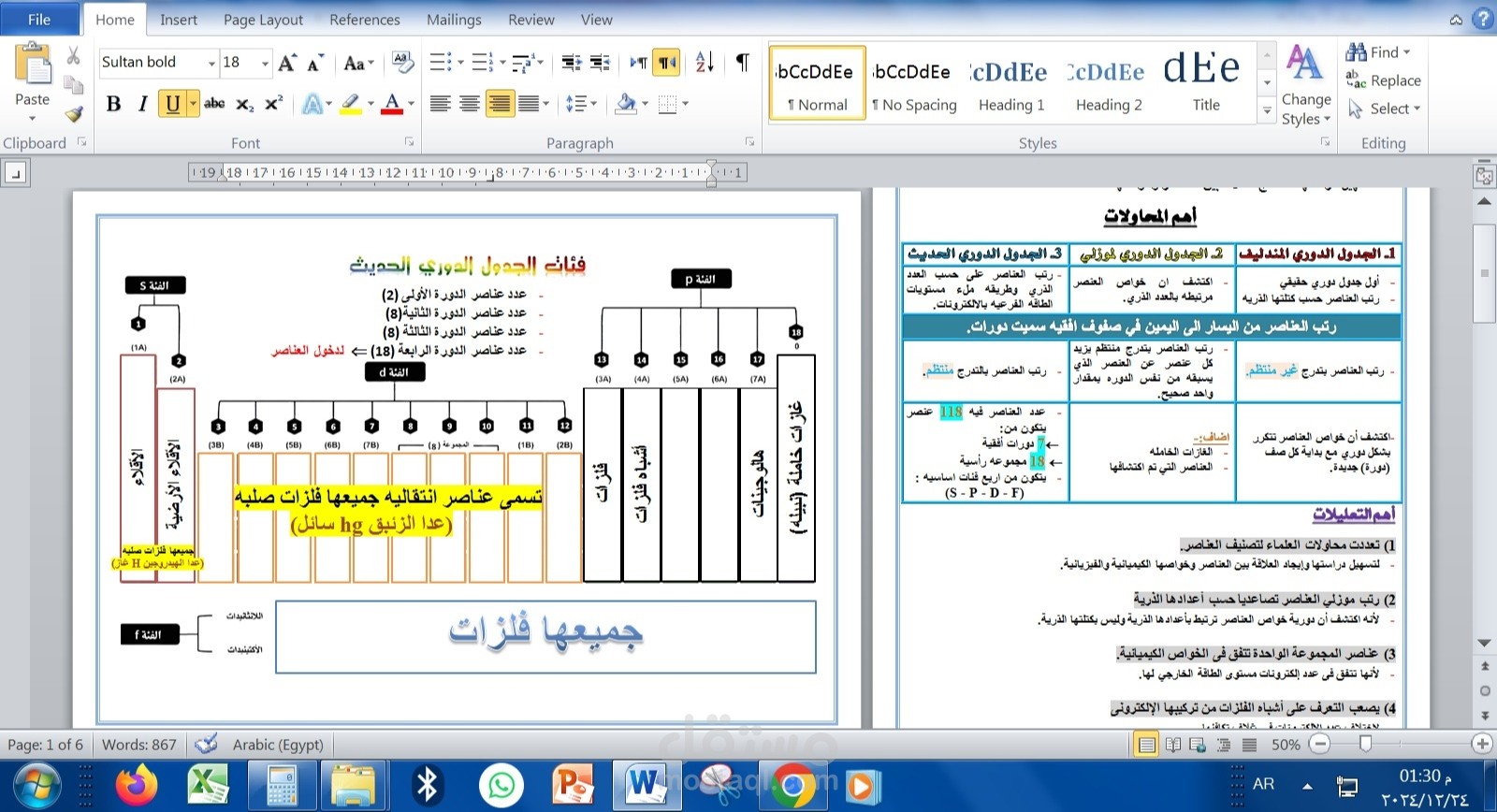Switch to Outline view
The width and height of the screenshot is (1497, 812).
pyautogui.click(x=1224, y=745)
